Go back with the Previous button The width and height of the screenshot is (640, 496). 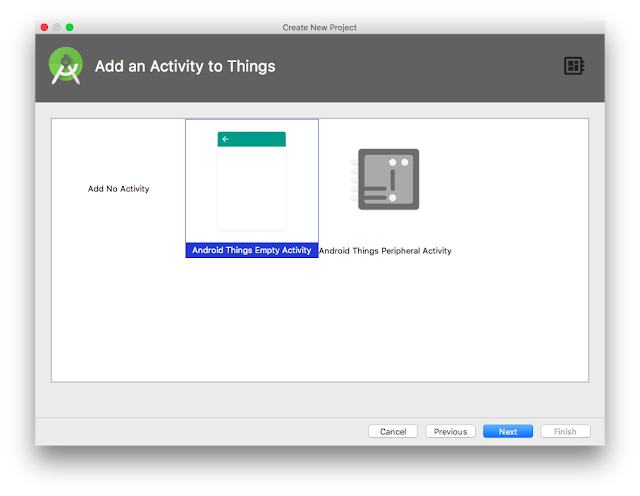tap(450, 431)
